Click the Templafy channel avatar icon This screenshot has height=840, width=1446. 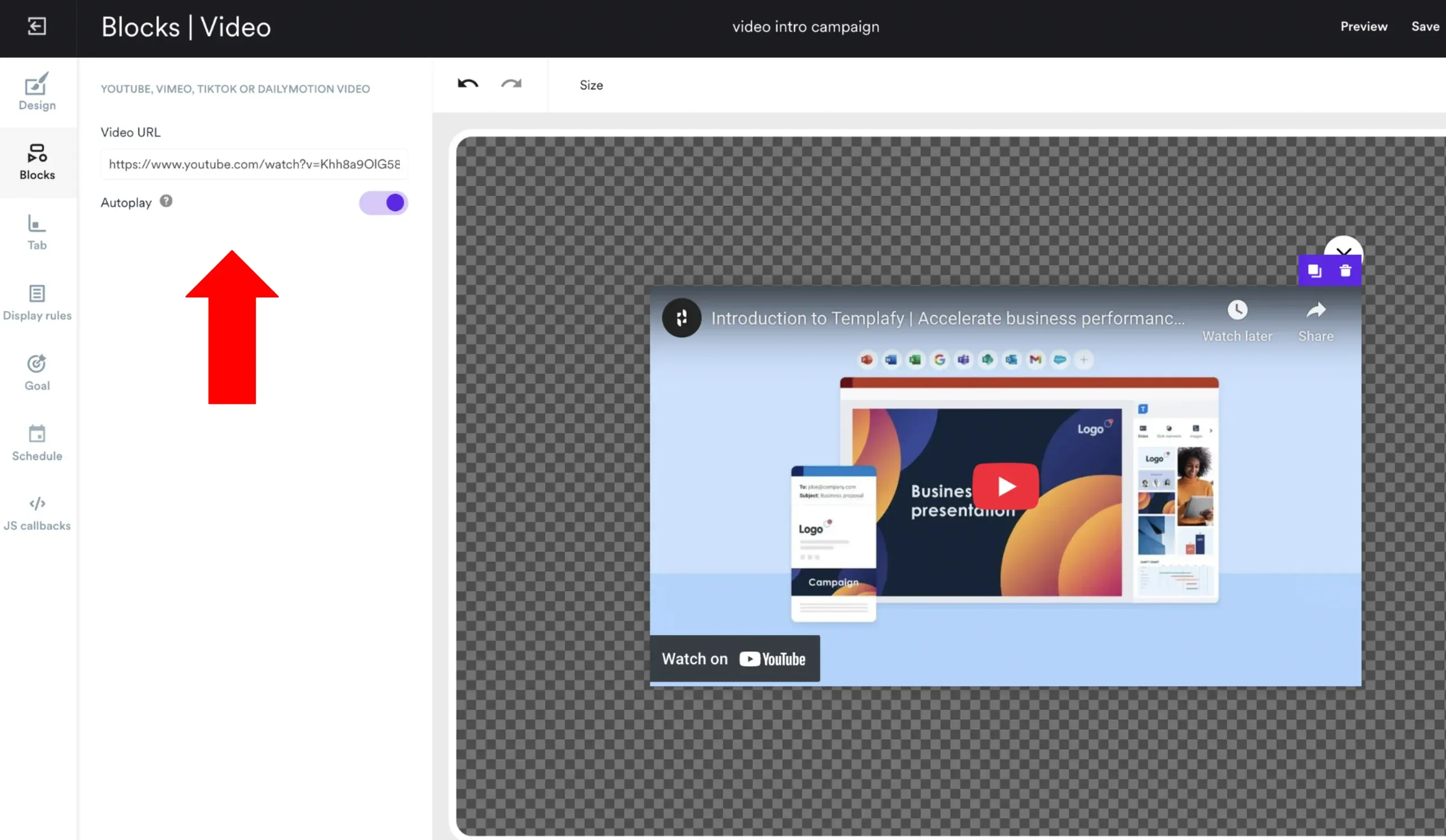pos(681,318)
